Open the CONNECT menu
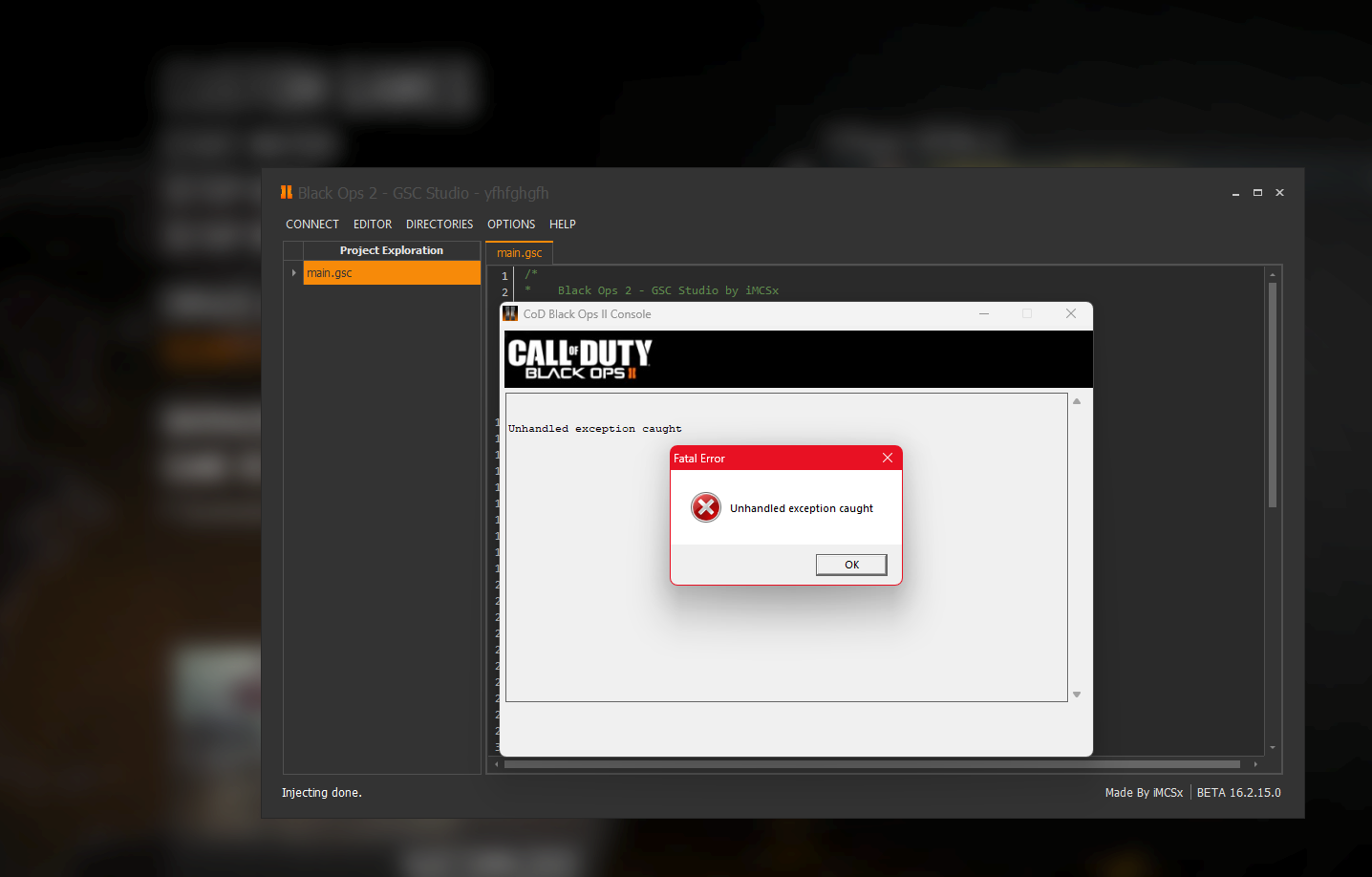The width and height of the screenshot is (1372, 877). (x=312, y=225)
